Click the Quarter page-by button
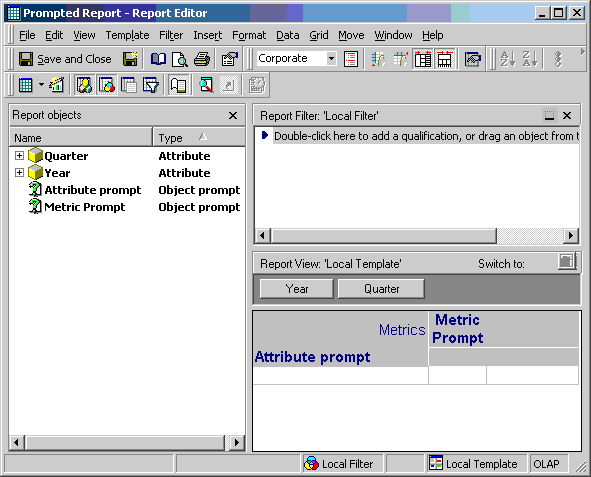This screenshot has width=591, height=477. [x=381, y=289]
